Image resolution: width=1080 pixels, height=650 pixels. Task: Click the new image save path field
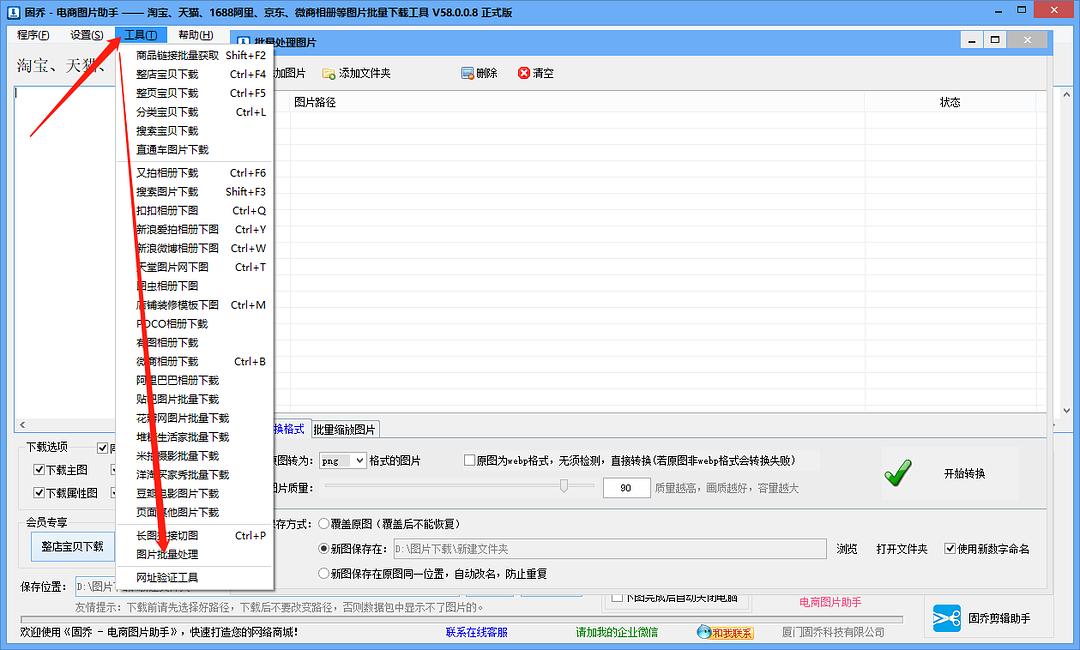click(610, 549)
